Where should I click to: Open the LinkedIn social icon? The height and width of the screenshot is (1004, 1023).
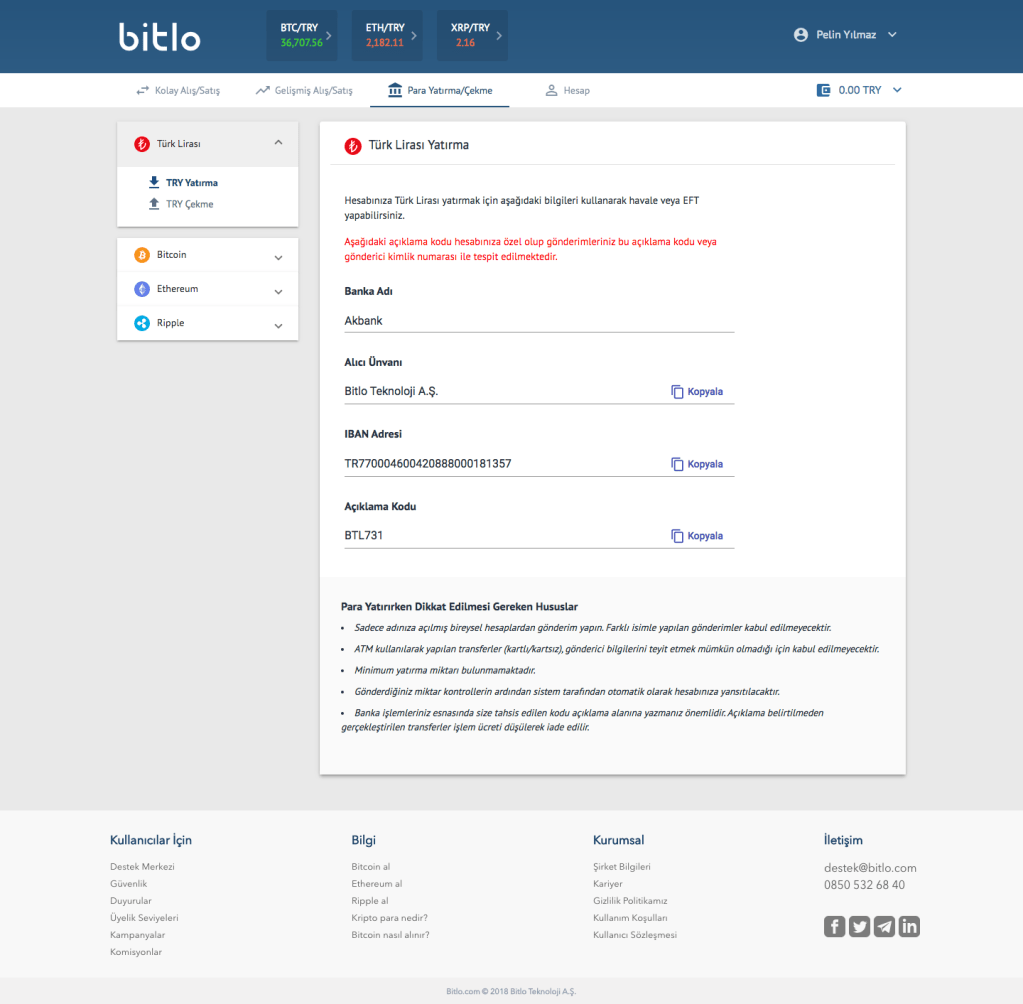click(x=909, y=926)
